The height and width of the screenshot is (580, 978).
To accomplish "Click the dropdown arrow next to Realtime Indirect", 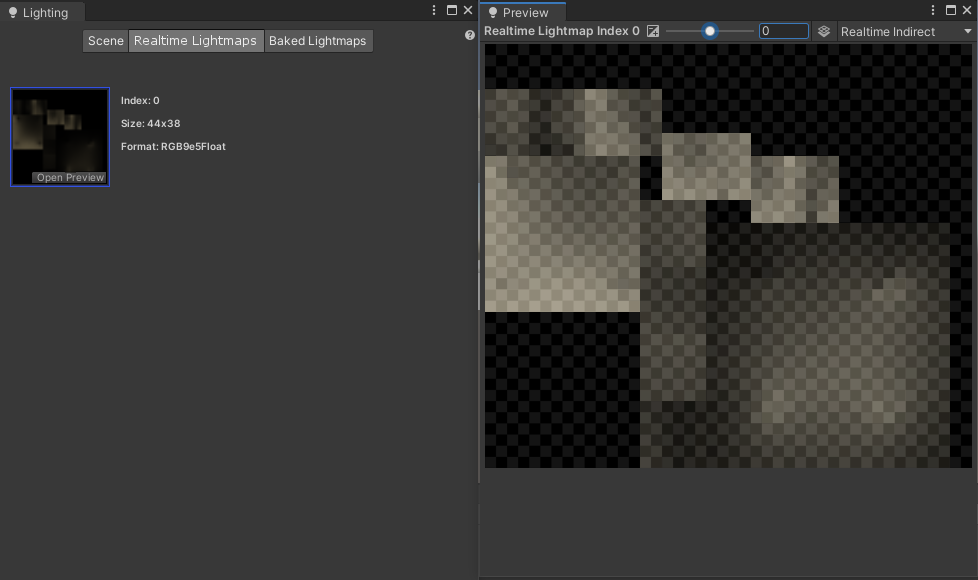I will (x=967, y=31).
